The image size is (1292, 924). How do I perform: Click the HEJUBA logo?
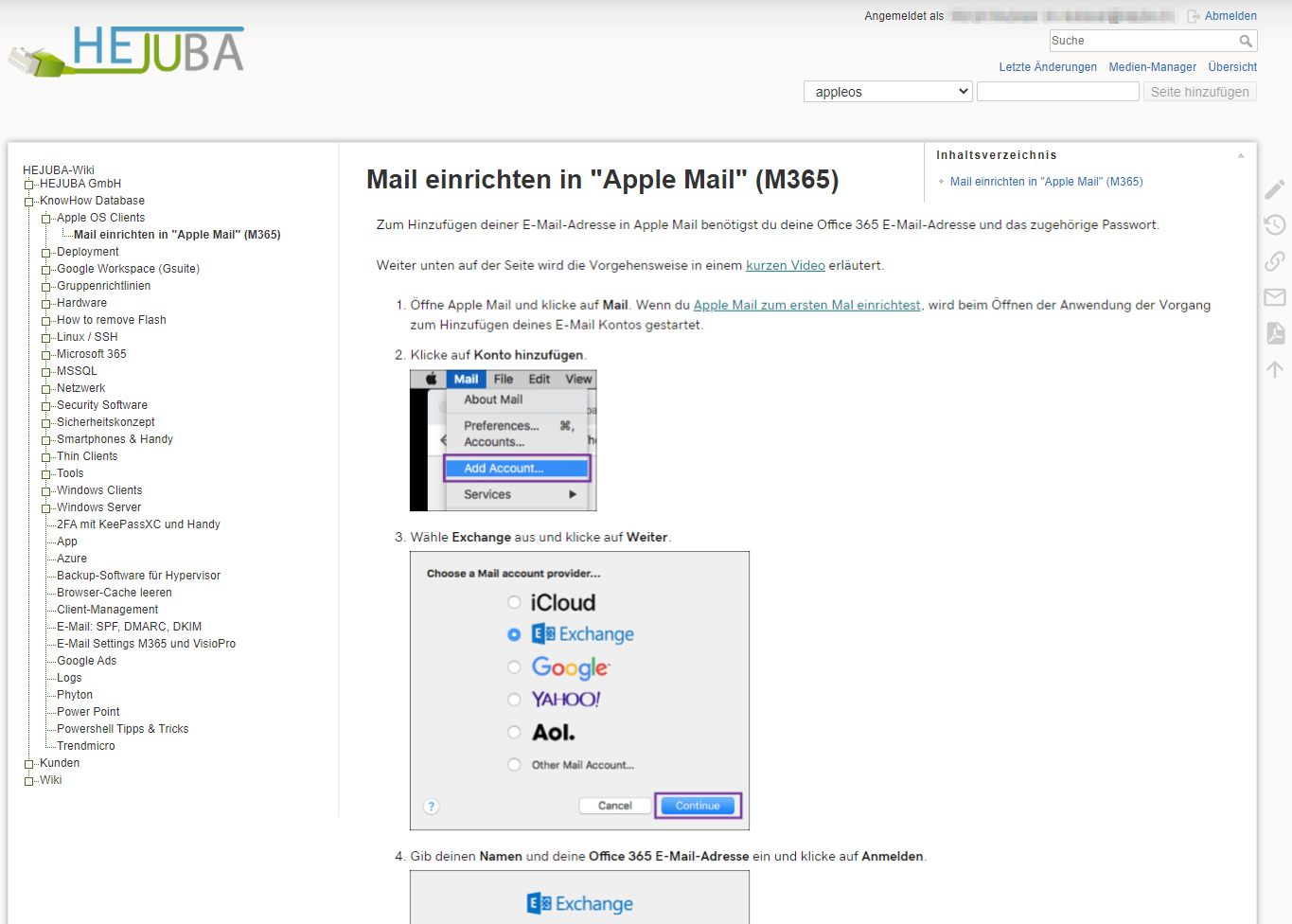coord(126,51)
